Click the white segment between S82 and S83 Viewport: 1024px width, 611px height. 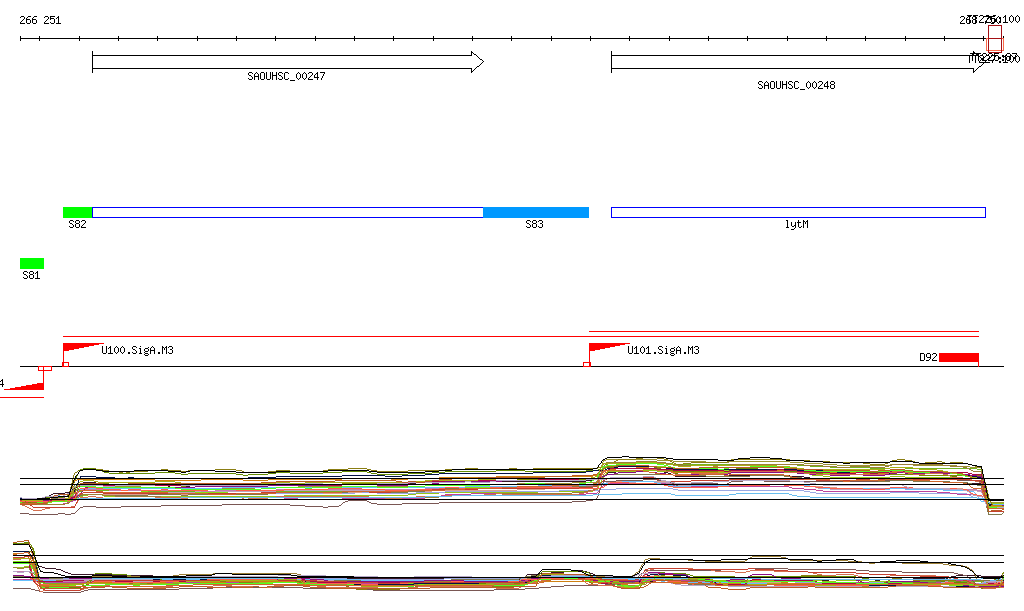click(x=287, y=212)
